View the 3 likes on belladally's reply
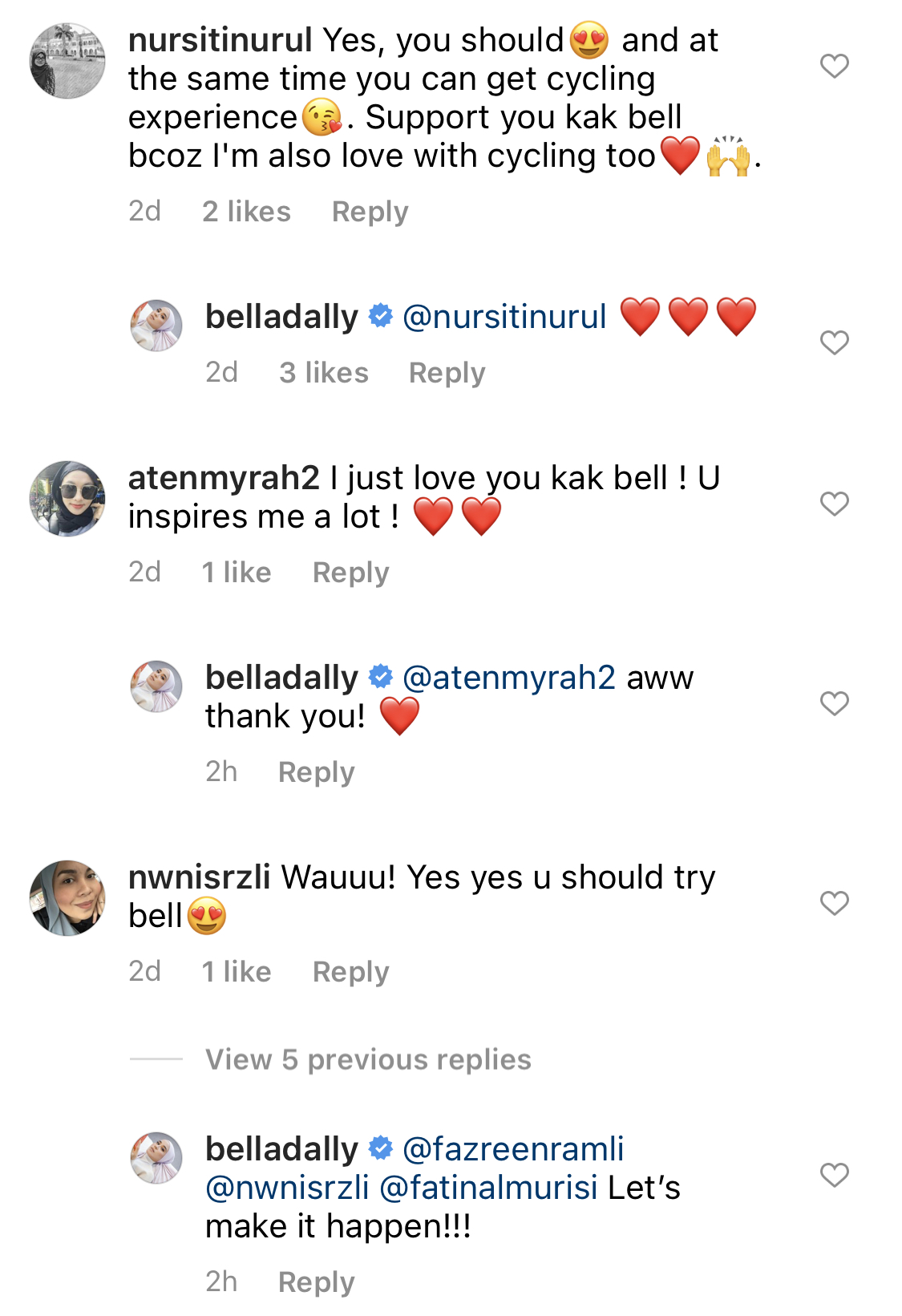 323,373
